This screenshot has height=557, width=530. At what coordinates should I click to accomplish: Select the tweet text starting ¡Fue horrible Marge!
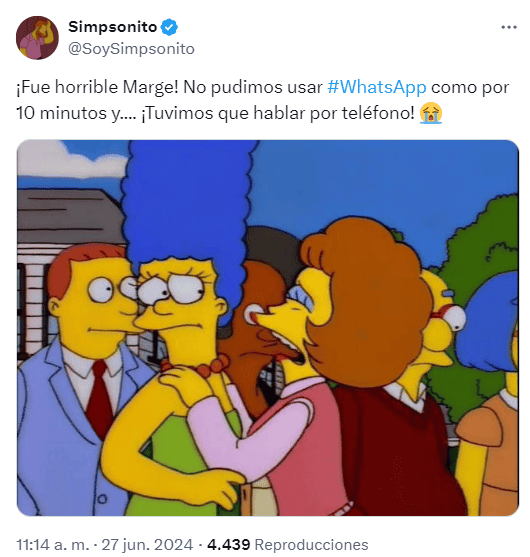(x=263, y=100)
